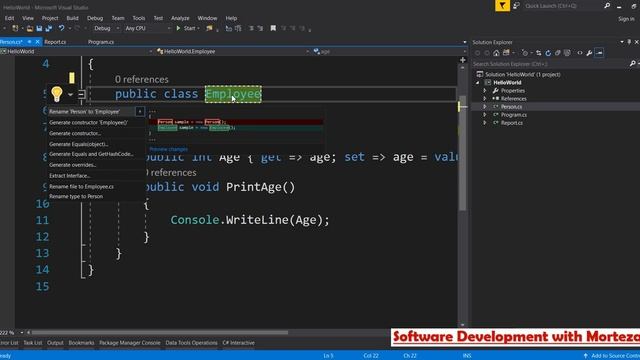640x360 pixels.
Task: Switch to the Report.cs tab
Action: point(55,42)
